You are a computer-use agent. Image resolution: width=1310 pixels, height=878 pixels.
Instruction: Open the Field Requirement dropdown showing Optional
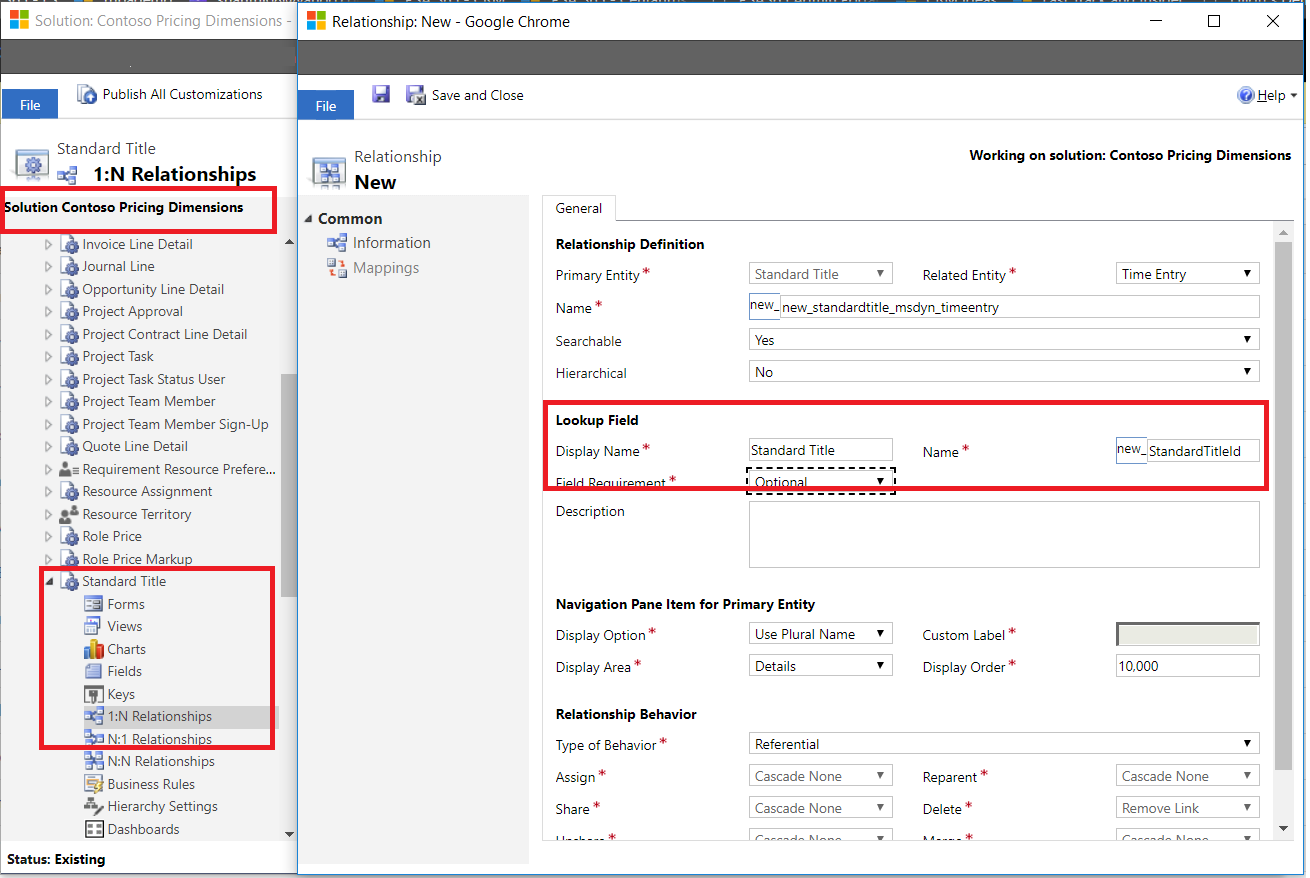(x=880, y=481)
